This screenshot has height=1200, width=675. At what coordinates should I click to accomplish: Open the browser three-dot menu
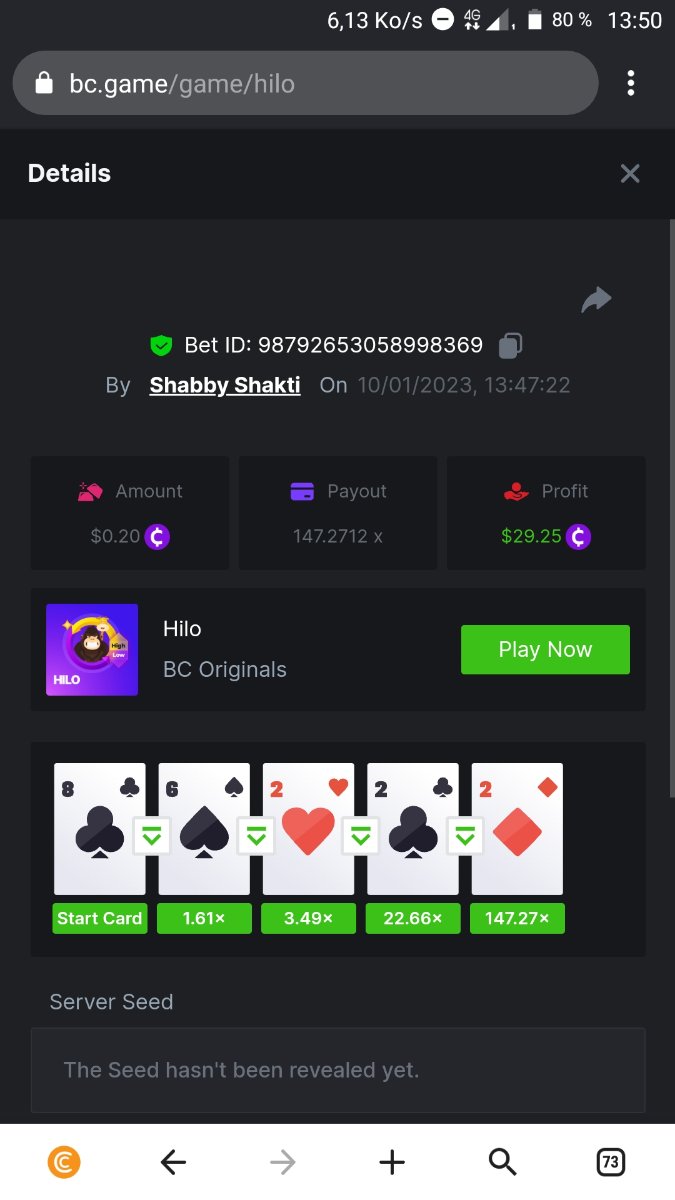click(x=631, y=83)
